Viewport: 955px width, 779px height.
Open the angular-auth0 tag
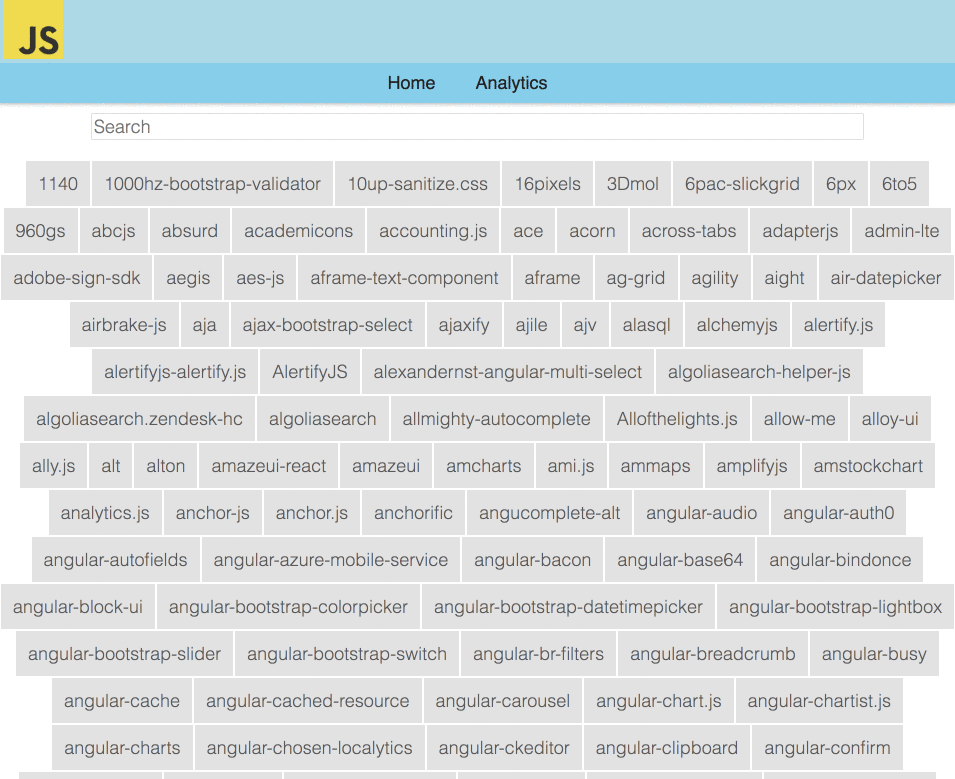pos(839,512)
